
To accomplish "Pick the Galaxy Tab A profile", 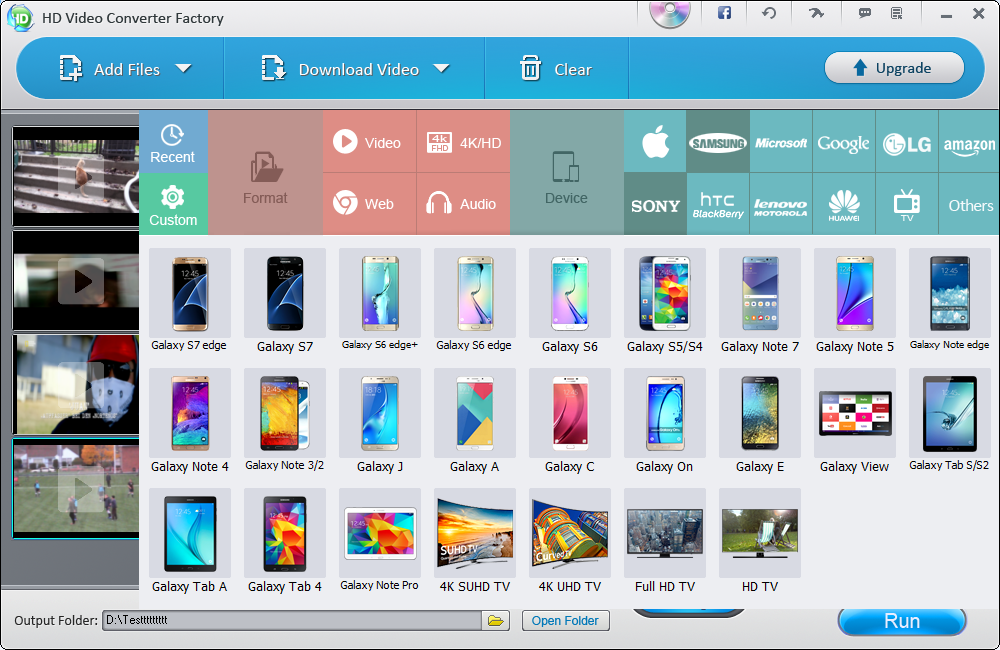I will (189, 541).
